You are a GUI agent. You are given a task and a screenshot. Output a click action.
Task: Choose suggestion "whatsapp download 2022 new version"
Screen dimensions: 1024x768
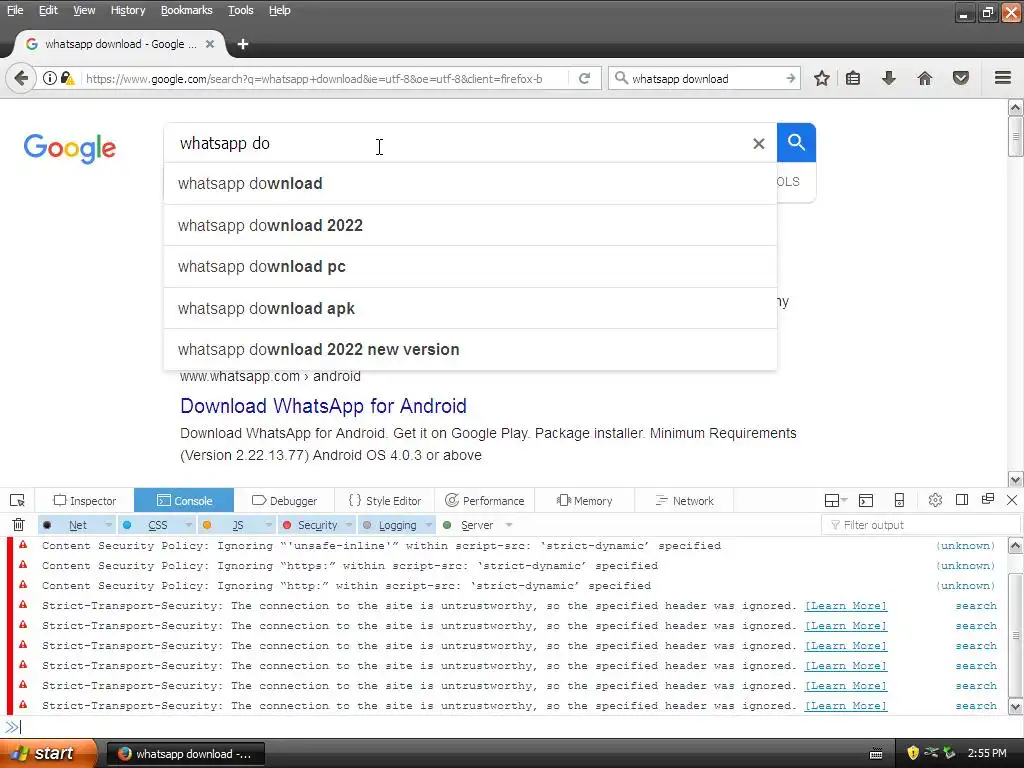click(470, 349)
